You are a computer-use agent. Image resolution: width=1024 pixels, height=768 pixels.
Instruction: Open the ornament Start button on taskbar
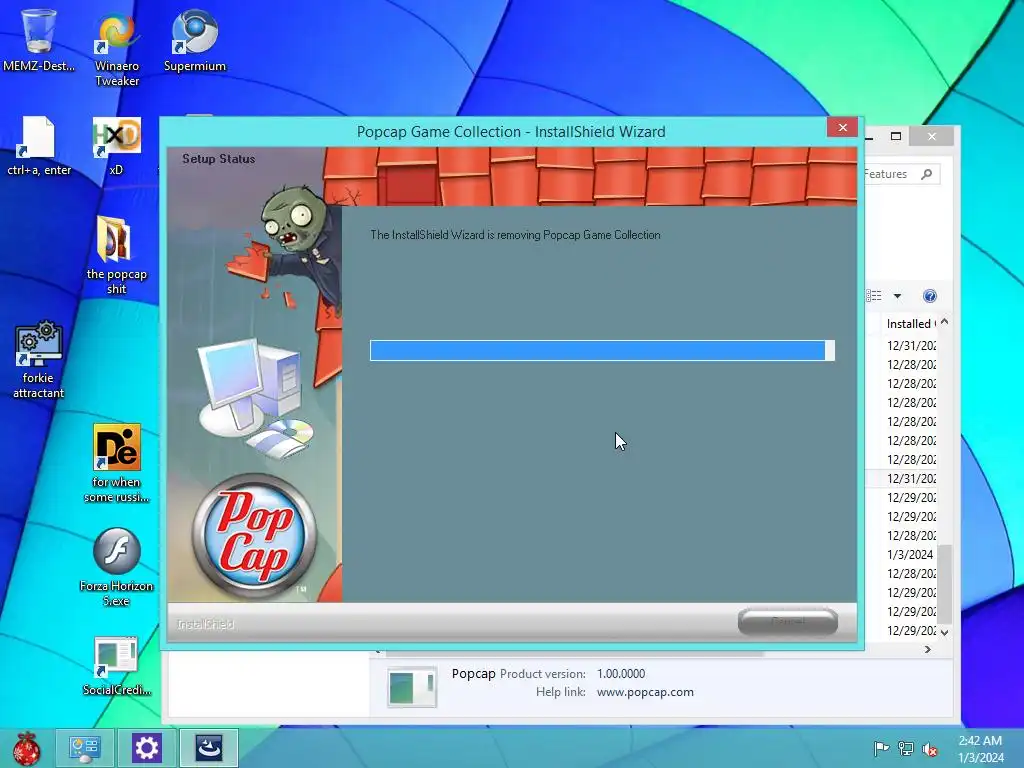pos(27,748)
